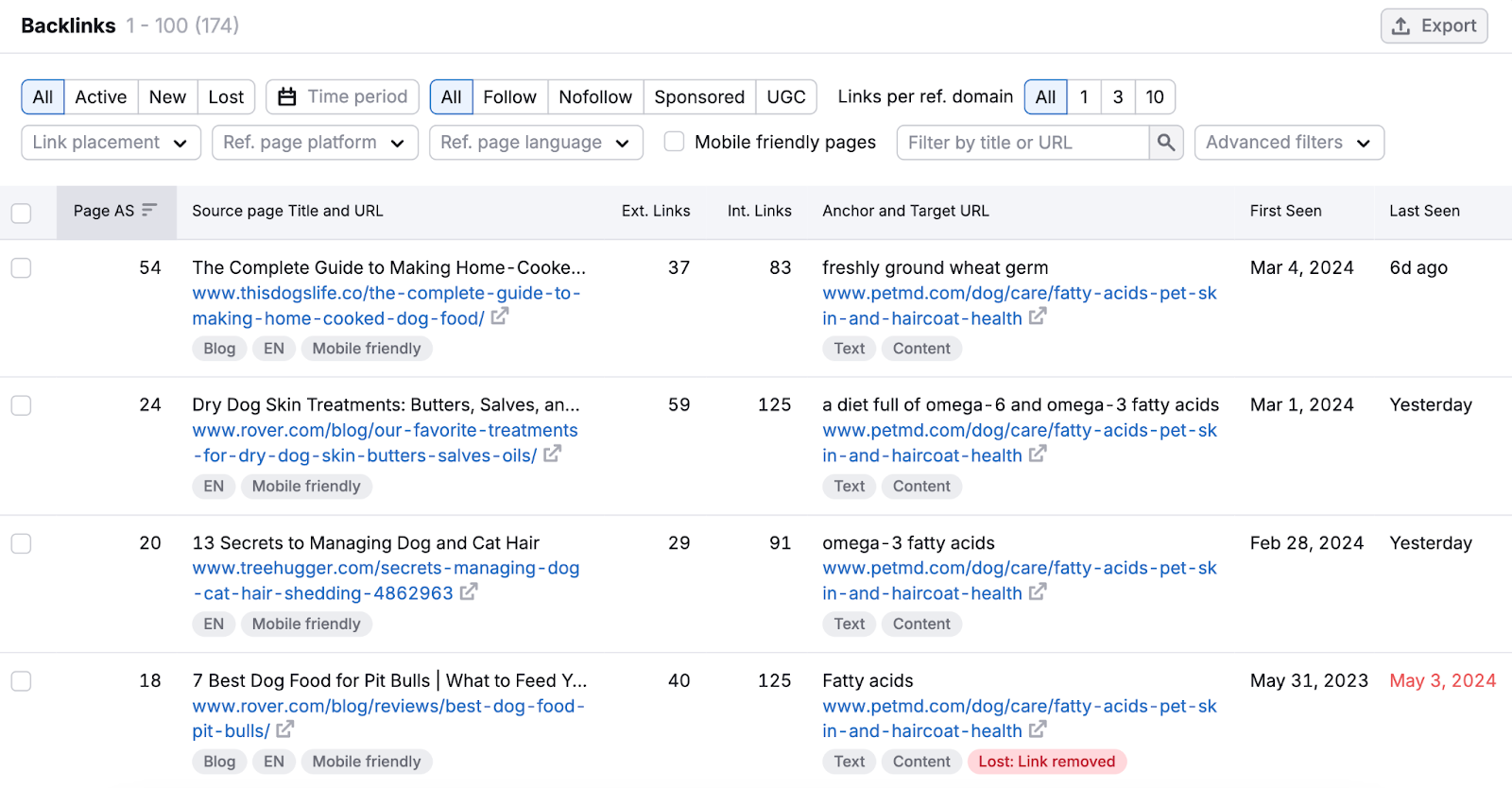Select All link attribute filter
This screenshot has height=788, width=1512.
(452, 96)
